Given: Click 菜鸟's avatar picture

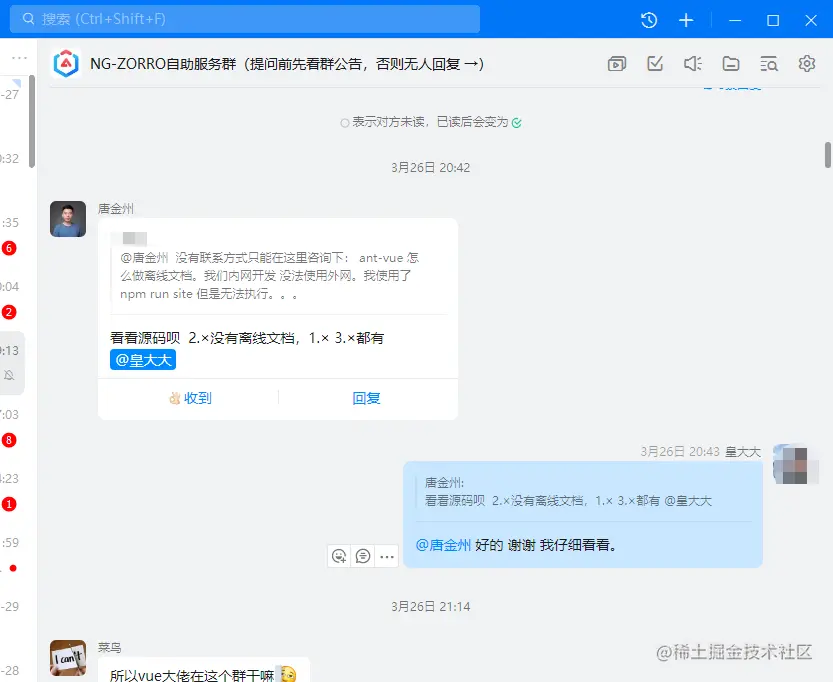Looking at the screenshot, I should pos(68,658).
